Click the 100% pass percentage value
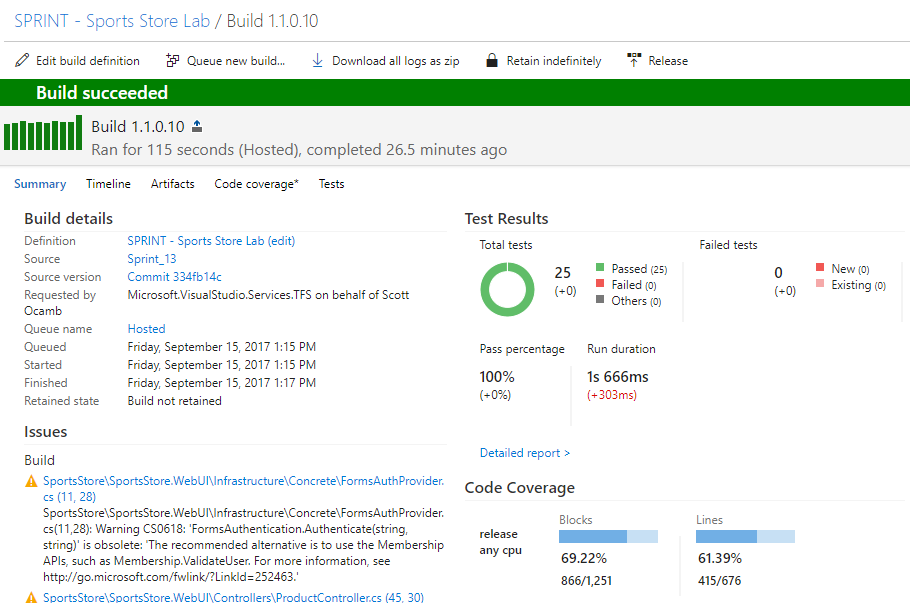Screen dimensions: 910x603 click(x=497, y=377)
